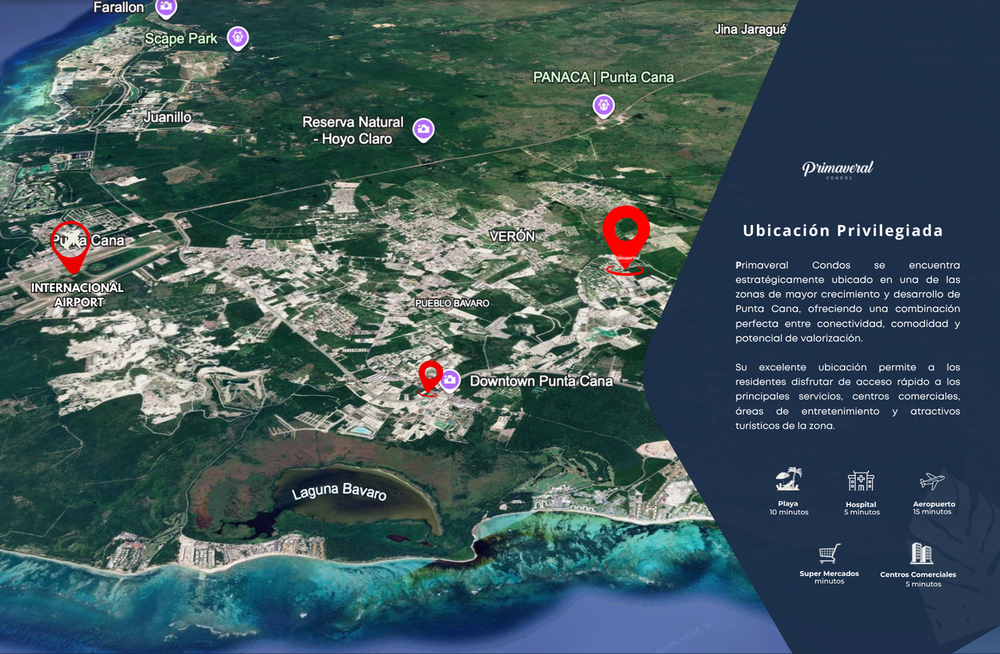Click the Super Mercados shopping cart icon
This screenshot has width=1000, height=654.
[829, 553]
